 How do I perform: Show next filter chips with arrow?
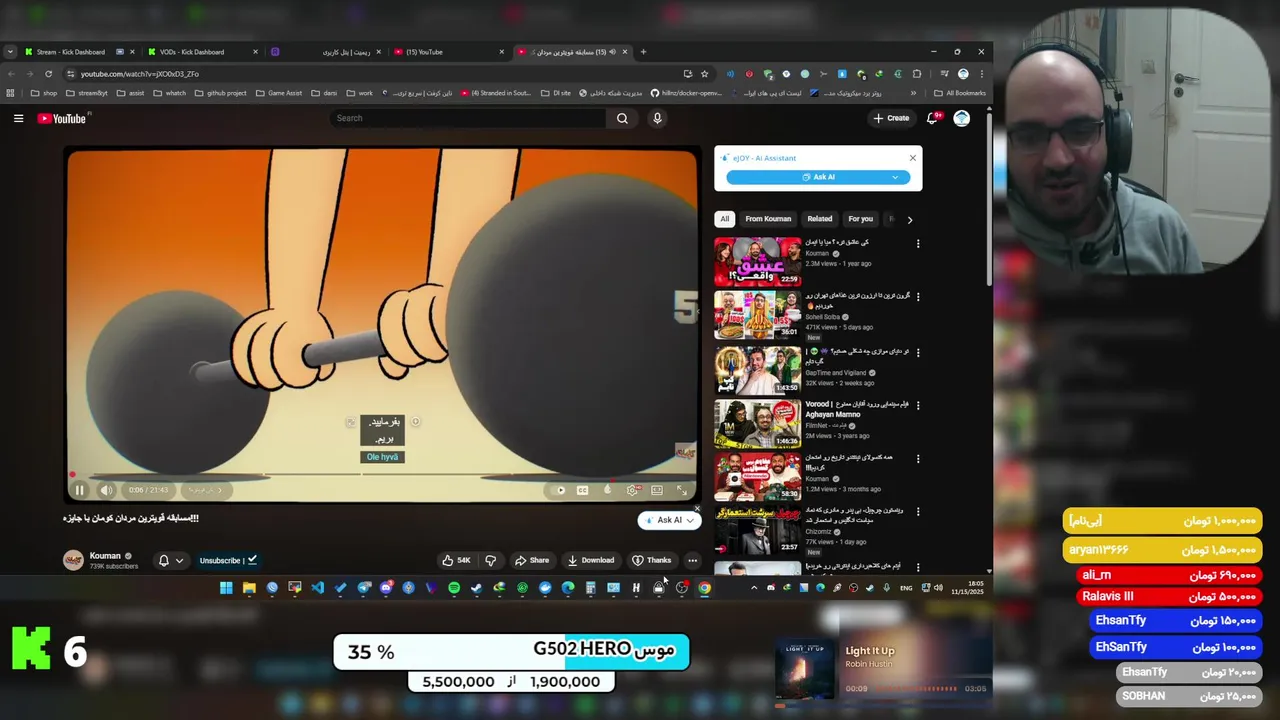tap(909, 219)
